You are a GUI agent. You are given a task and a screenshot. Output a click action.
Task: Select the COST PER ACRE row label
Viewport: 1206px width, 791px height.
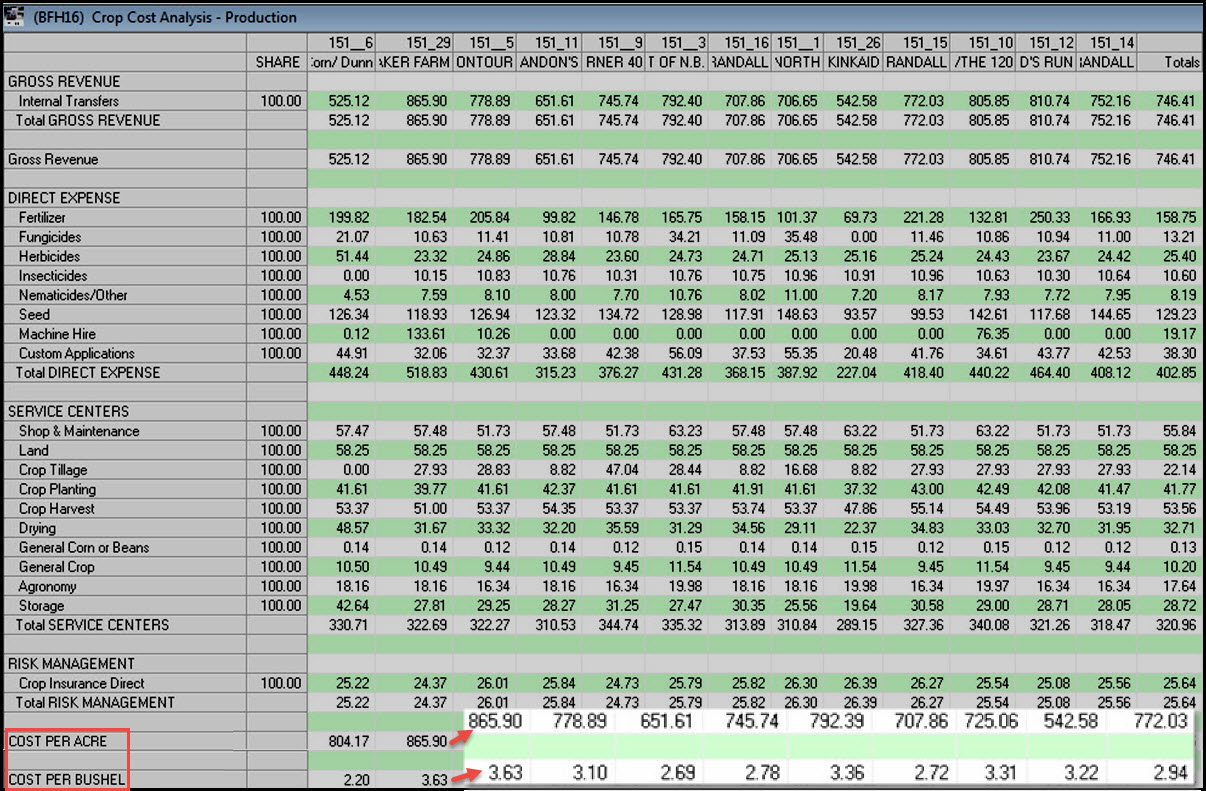57,741
